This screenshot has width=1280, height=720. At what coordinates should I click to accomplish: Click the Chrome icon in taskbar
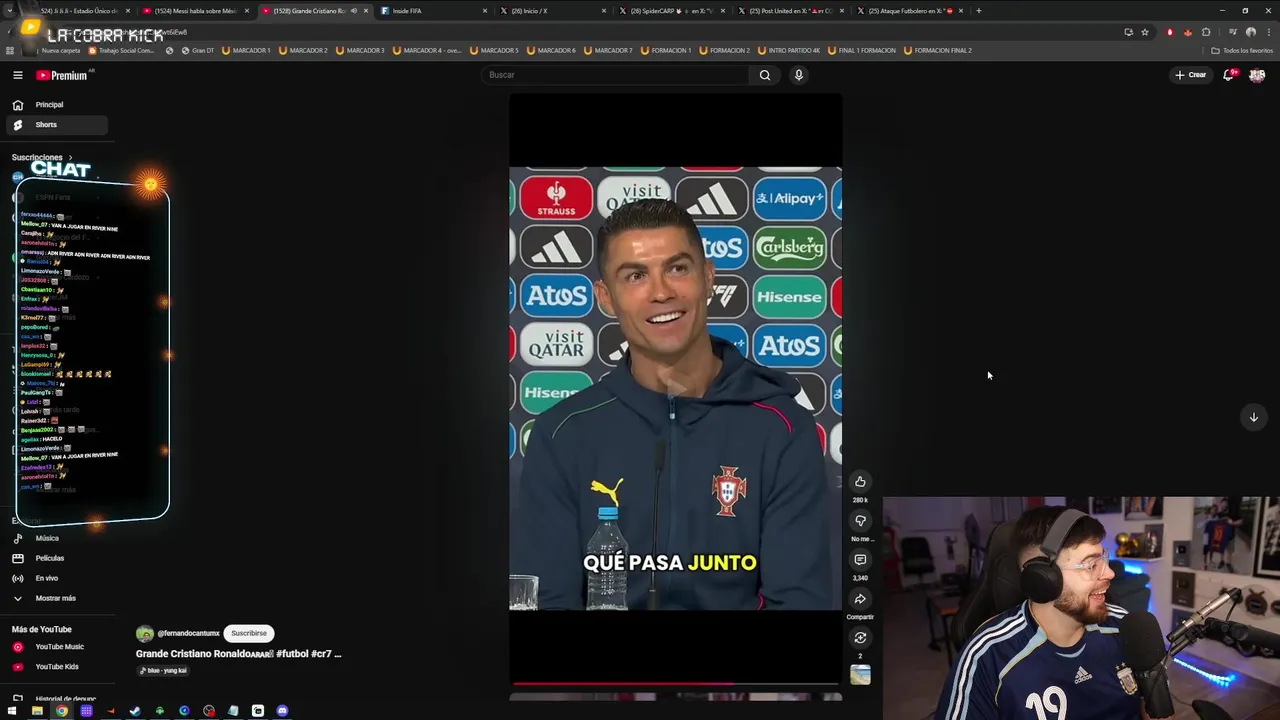tap(62, 711)
